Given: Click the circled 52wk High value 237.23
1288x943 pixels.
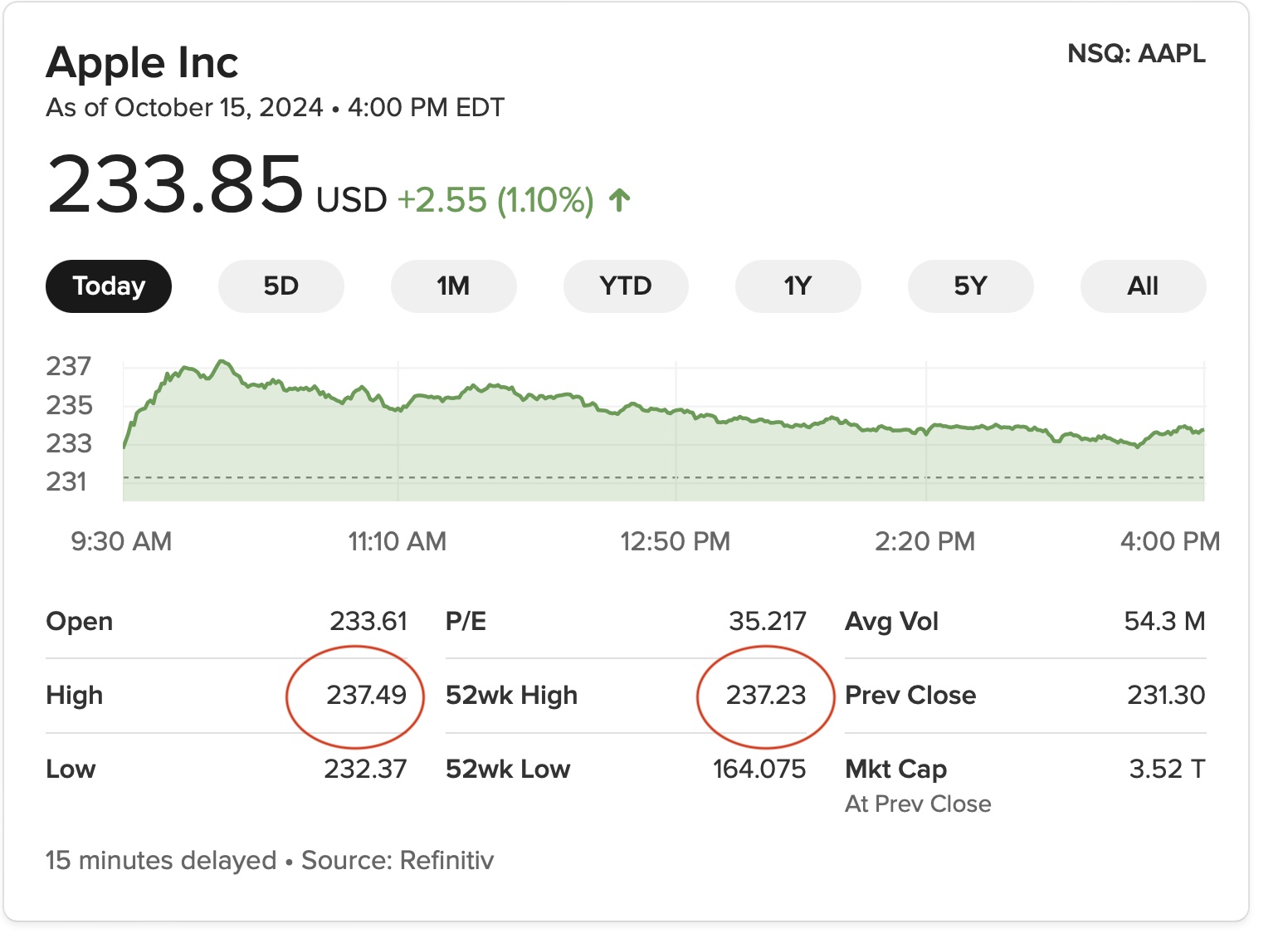Looking at the screenshot, I should 765,695.
